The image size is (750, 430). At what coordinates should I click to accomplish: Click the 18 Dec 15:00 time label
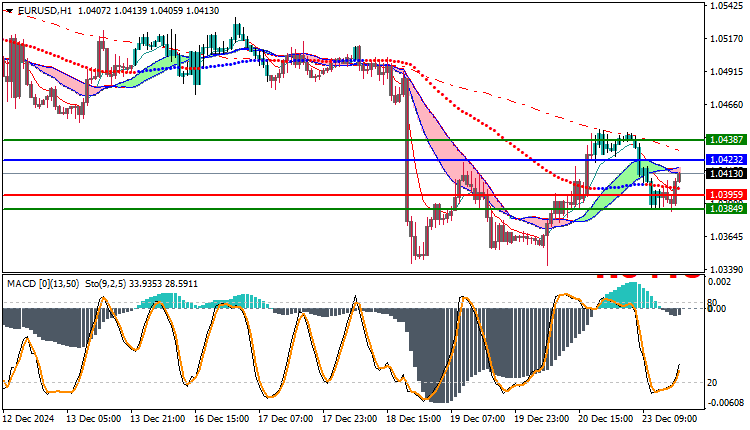pyautogui.click(x=414, y=419)
